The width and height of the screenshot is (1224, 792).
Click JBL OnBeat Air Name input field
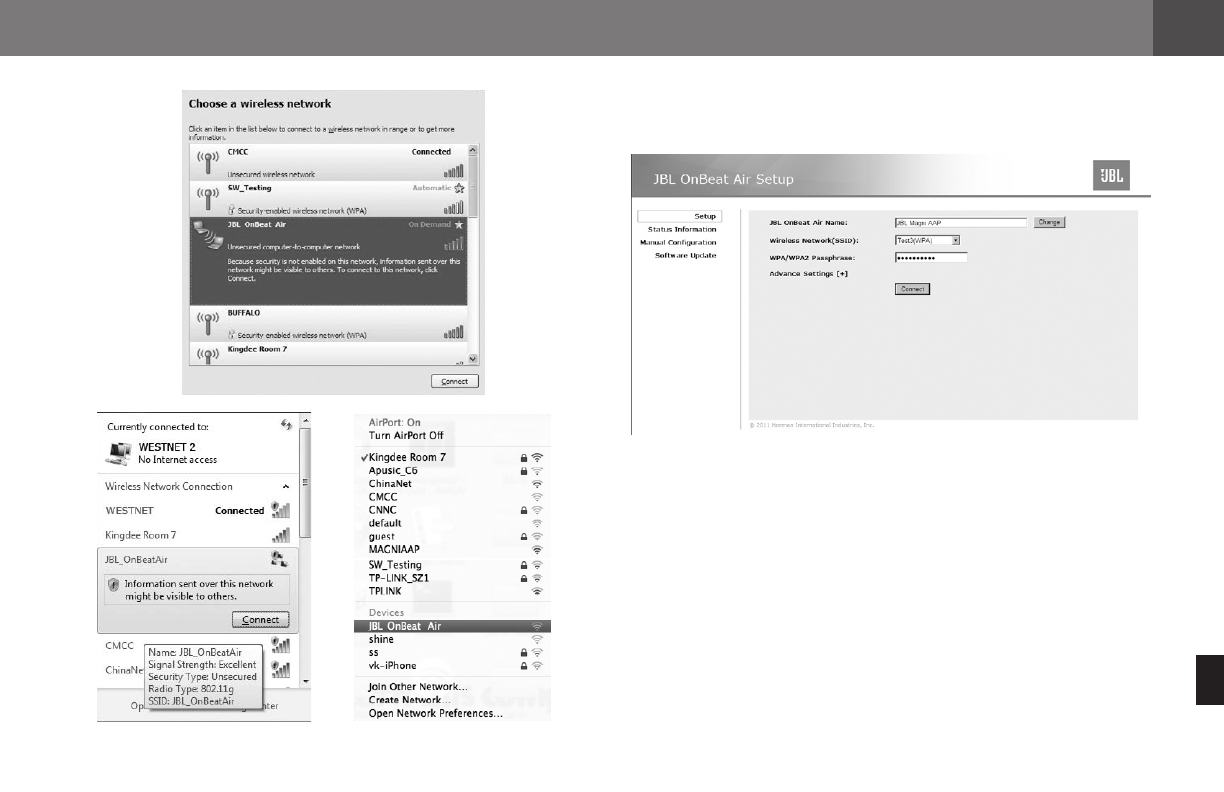[961, 223]
